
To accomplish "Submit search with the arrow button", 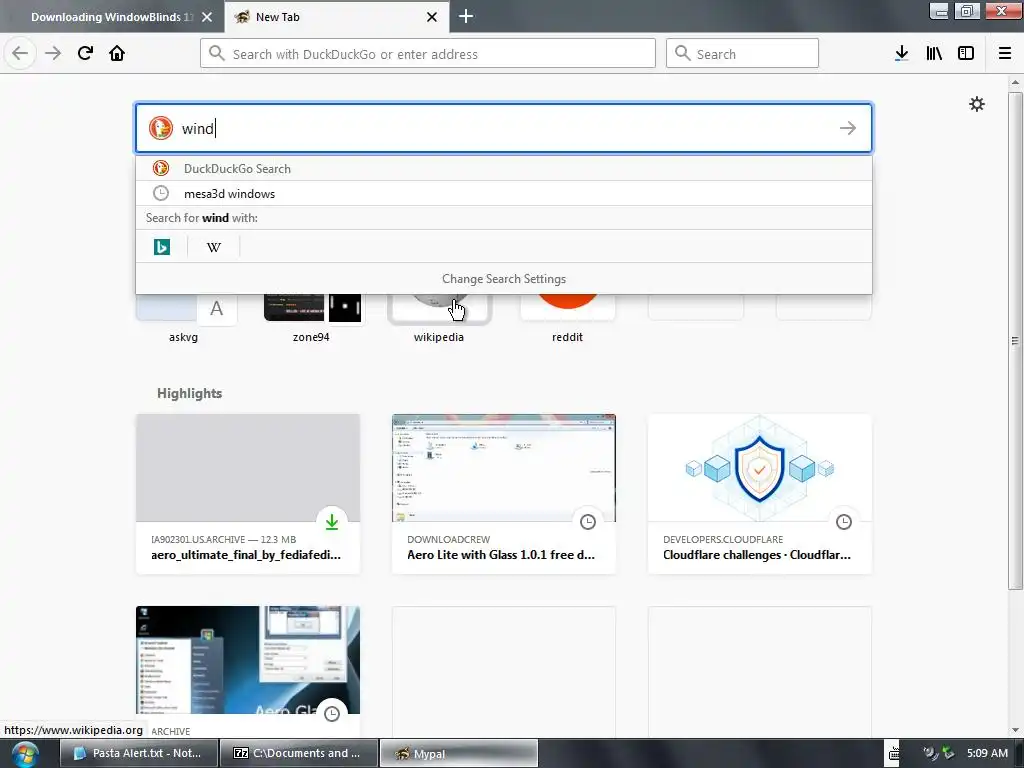I will click(848, 128).
